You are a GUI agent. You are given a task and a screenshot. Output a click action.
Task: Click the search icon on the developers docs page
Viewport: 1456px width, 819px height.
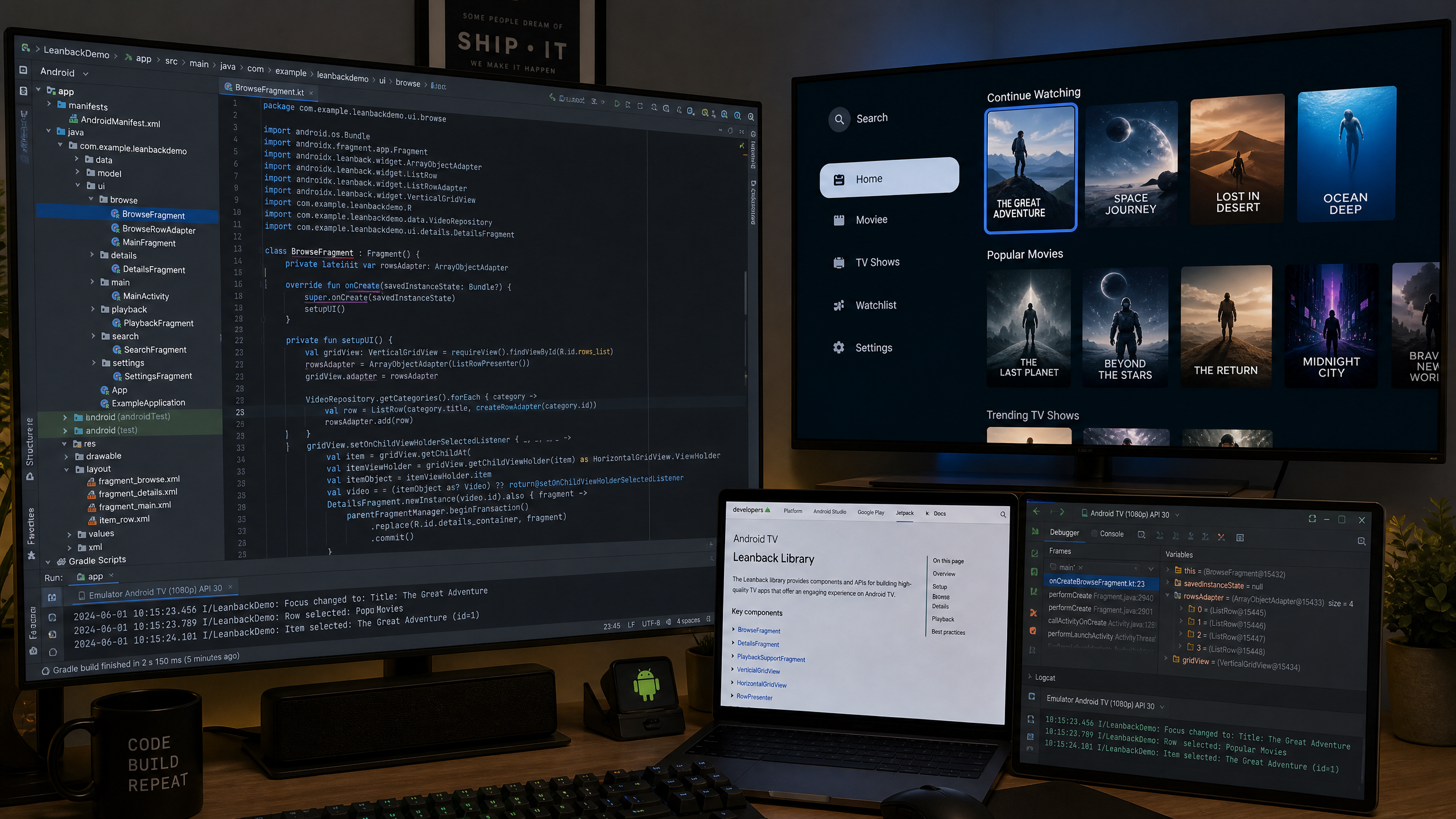click(x=1003, y=515)
